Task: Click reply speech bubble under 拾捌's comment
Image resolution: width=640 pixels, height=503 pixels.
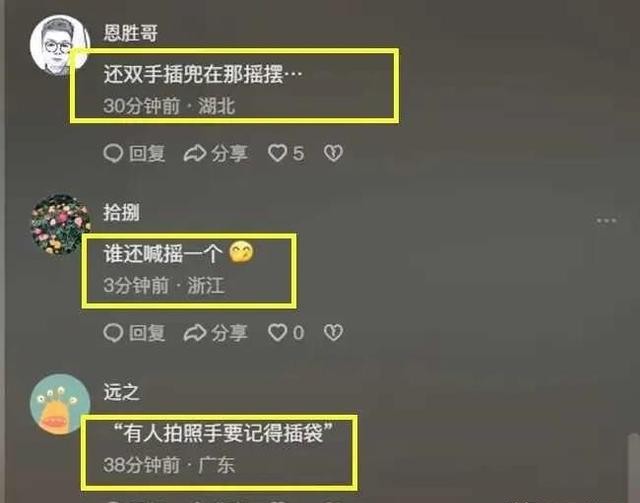Action: pos(113,333)
